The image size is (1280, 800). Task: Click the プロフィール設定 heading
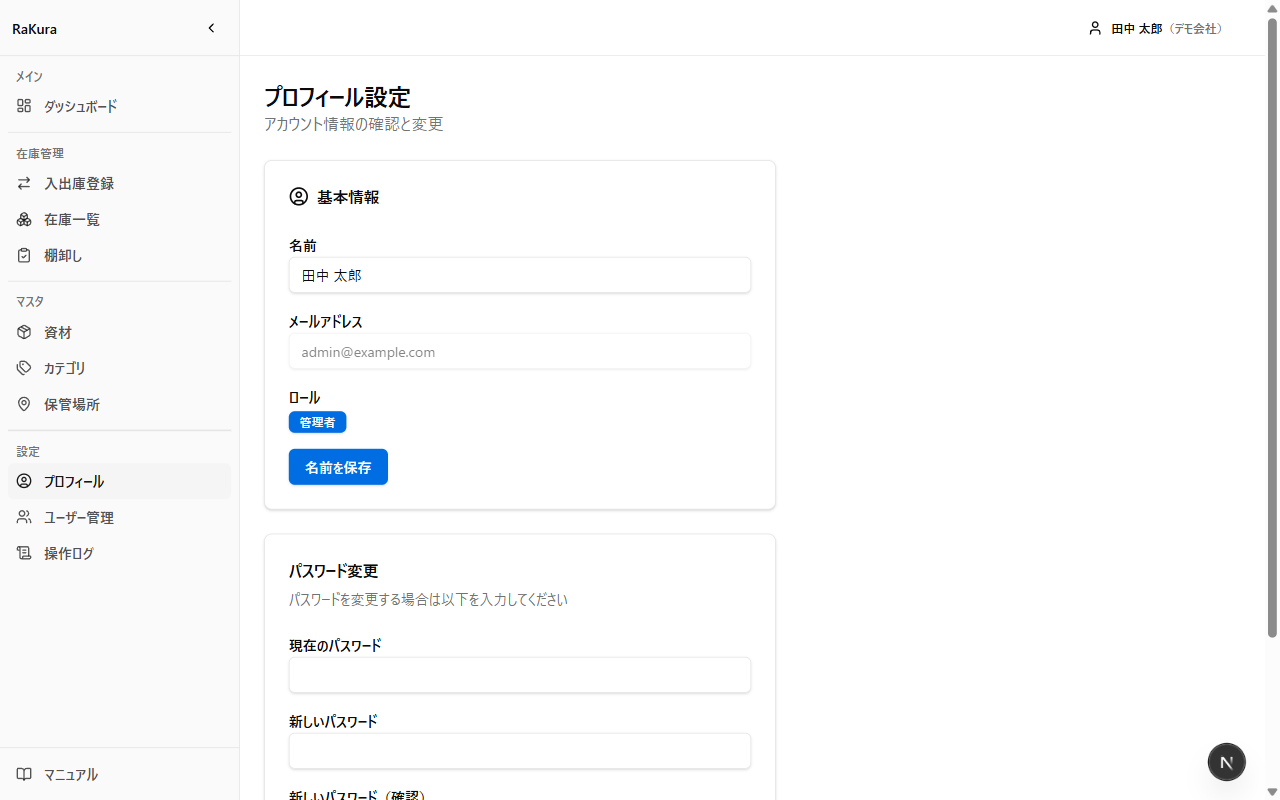pos(337,97)
